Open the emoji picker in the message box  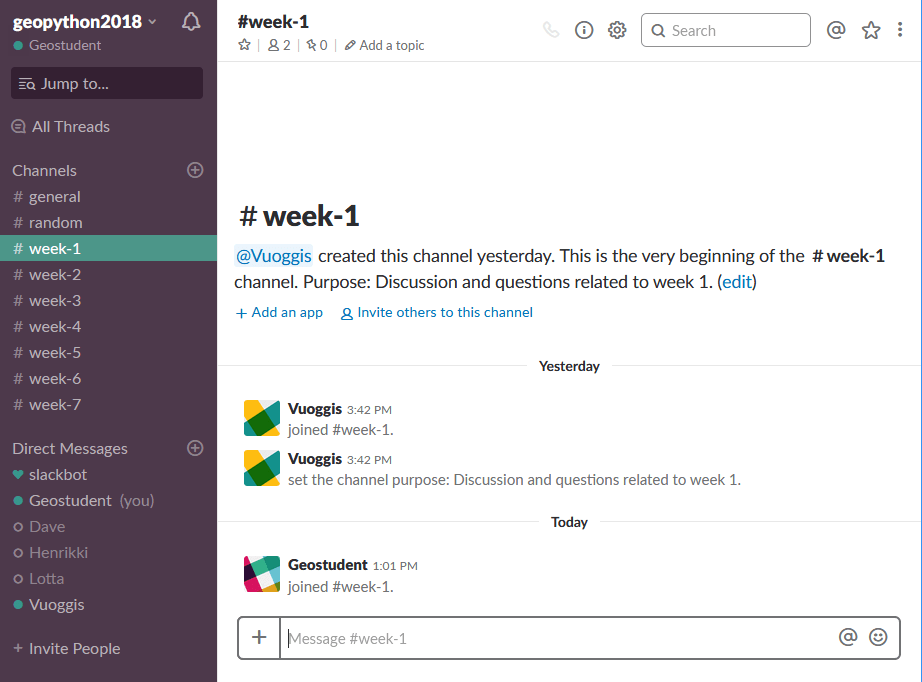(x=878, y=637)
